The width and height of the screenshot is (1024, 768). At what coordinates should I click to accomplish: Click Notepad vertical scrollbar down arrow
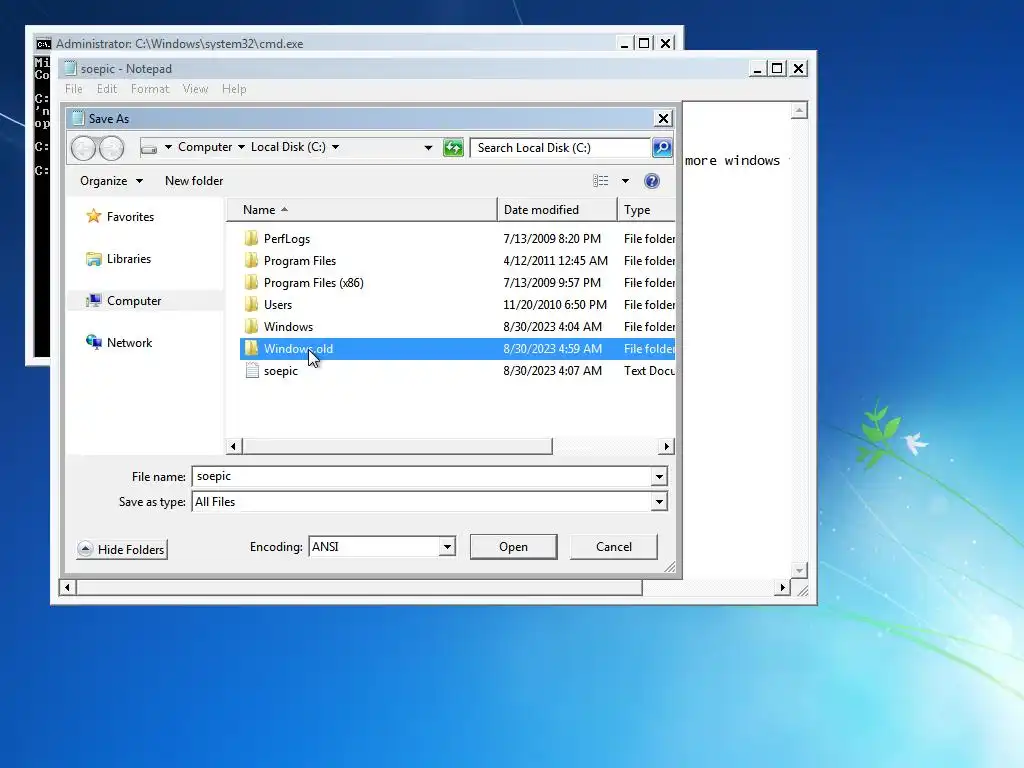(799, 570)
